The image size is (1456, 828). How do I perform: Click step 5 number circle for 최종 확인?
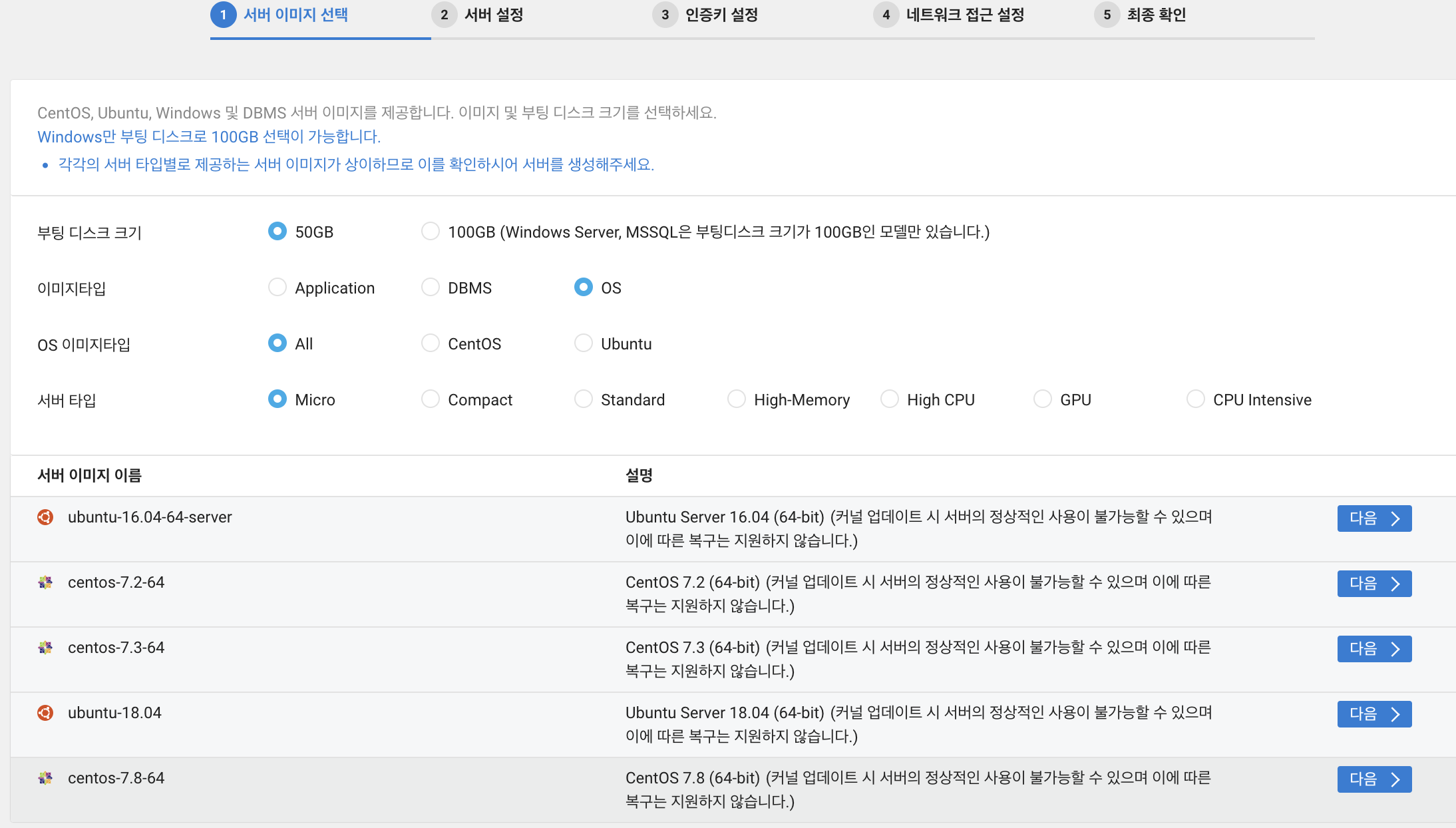point(1107,15)
